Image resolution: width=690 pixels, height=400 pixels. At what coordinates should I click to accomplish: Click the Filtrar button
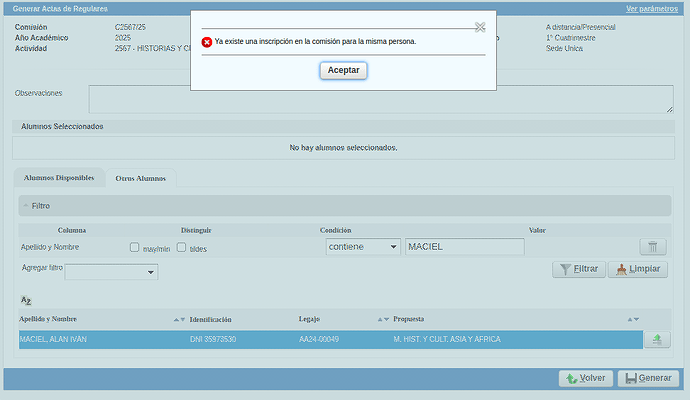pyautogui.click(x=579, y=269)
